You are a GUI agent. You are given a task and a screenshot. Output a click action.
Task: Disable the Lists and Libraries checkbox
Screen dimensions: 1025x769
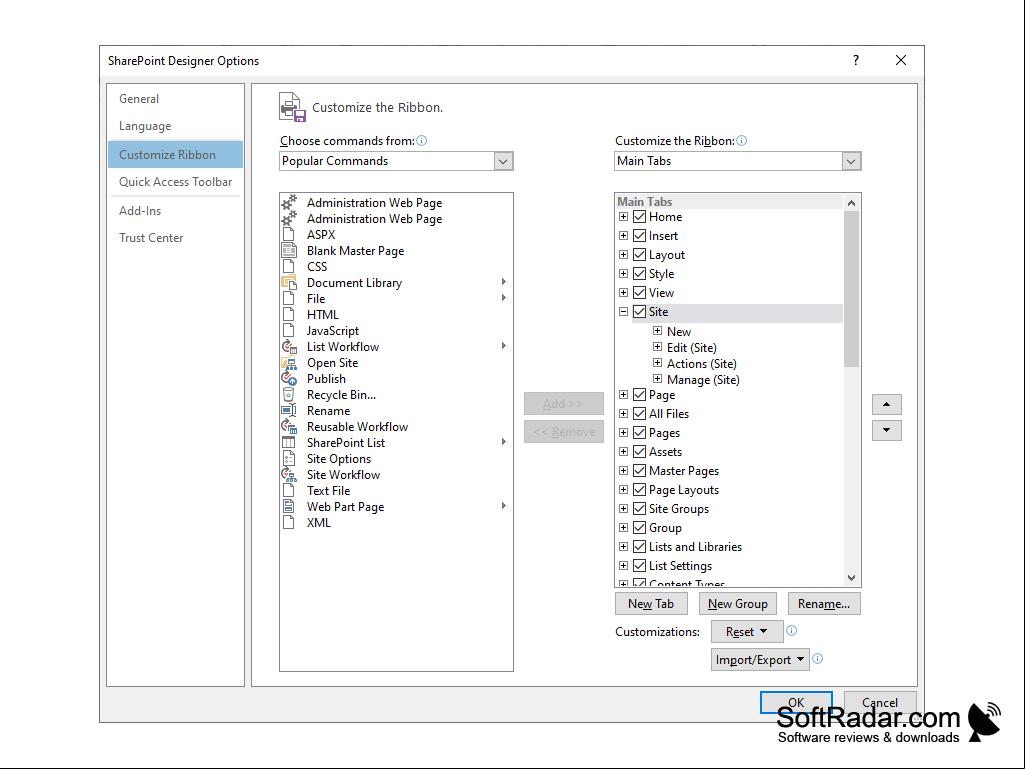(x=640, y=546)
